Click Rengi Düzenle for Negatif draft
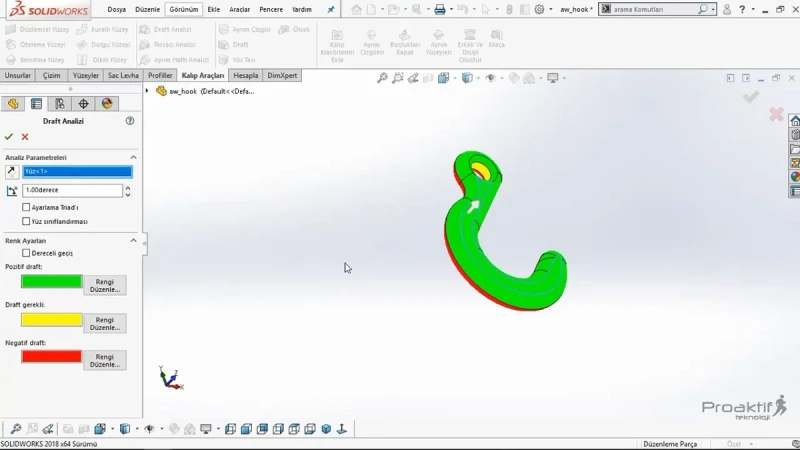 pos(105,360)
